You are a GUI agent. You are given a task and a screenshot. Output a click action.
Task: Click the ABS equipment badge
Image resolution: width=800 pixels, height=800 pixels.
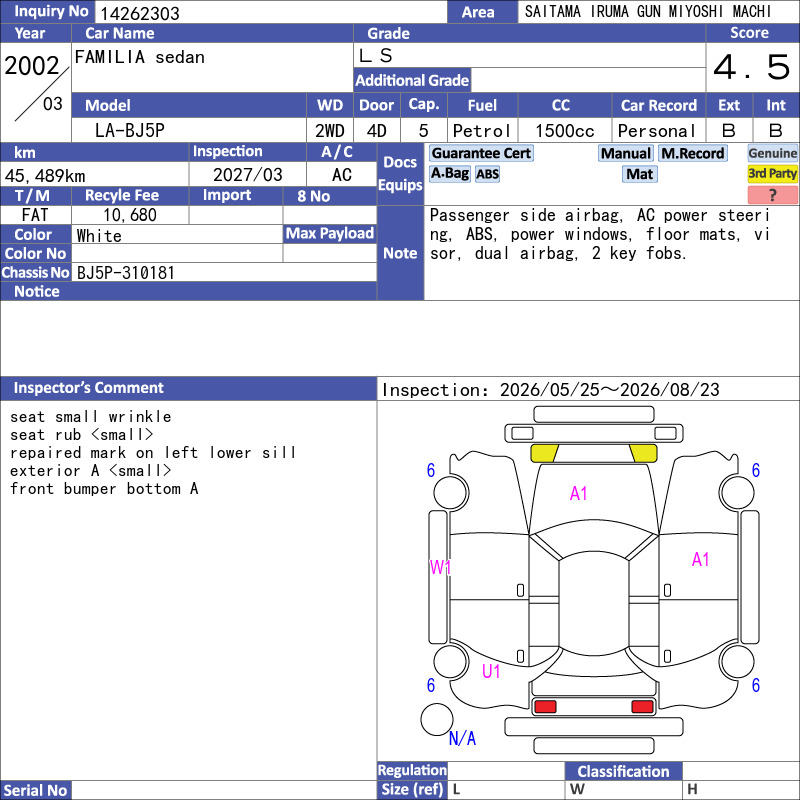pos(487,174)
